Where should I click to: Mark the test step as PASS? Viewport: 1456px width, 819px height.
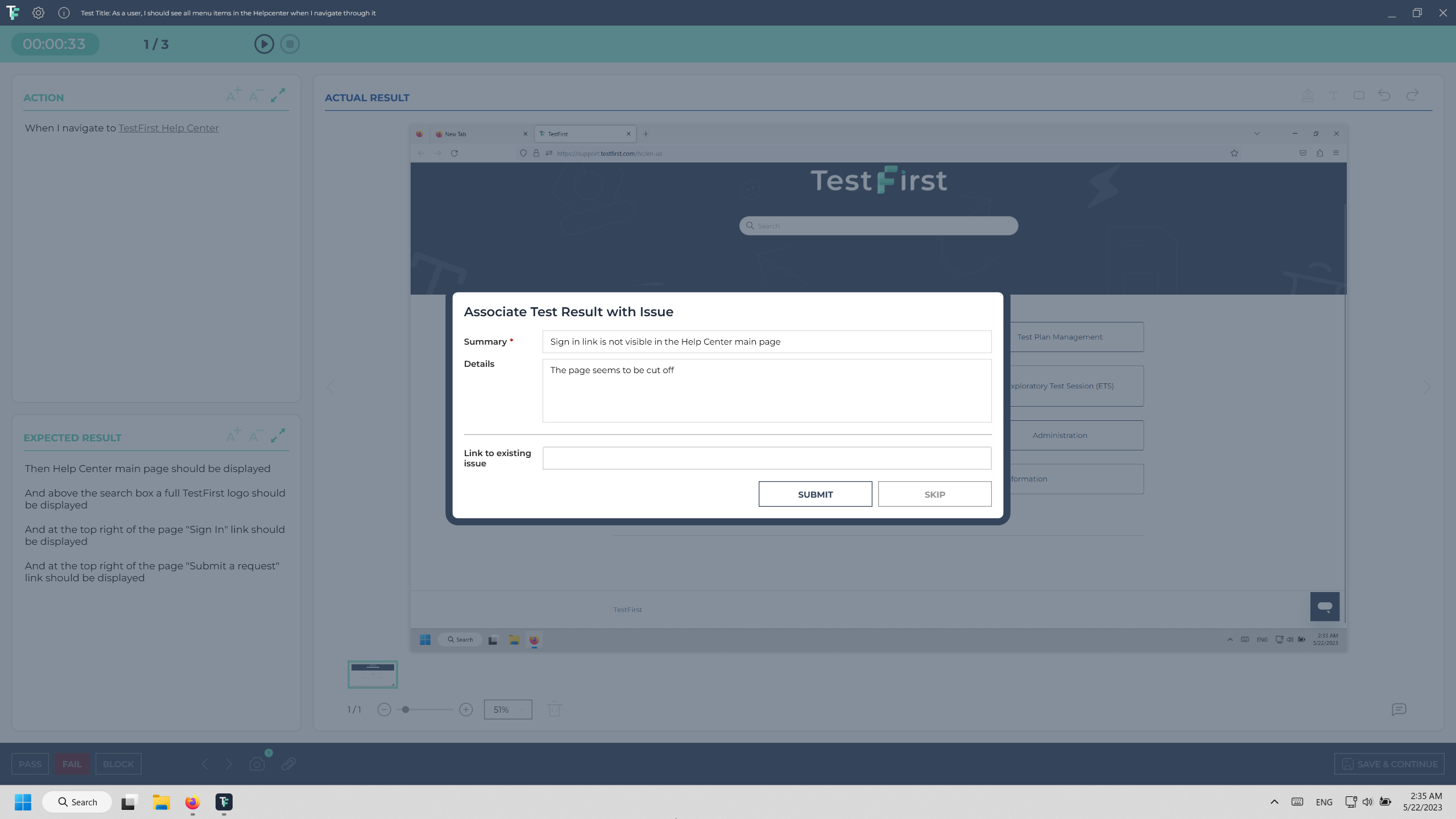pyautogui.click(x=30, y=764)
